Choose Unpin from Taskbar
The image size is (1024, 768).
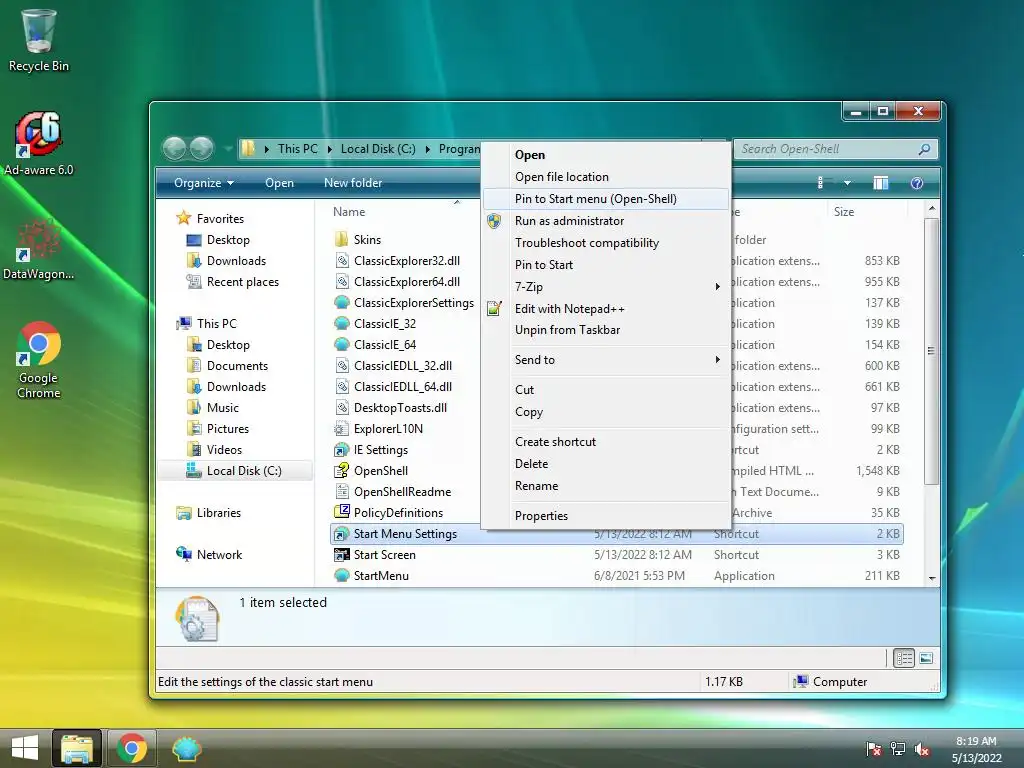coord(606,330)
